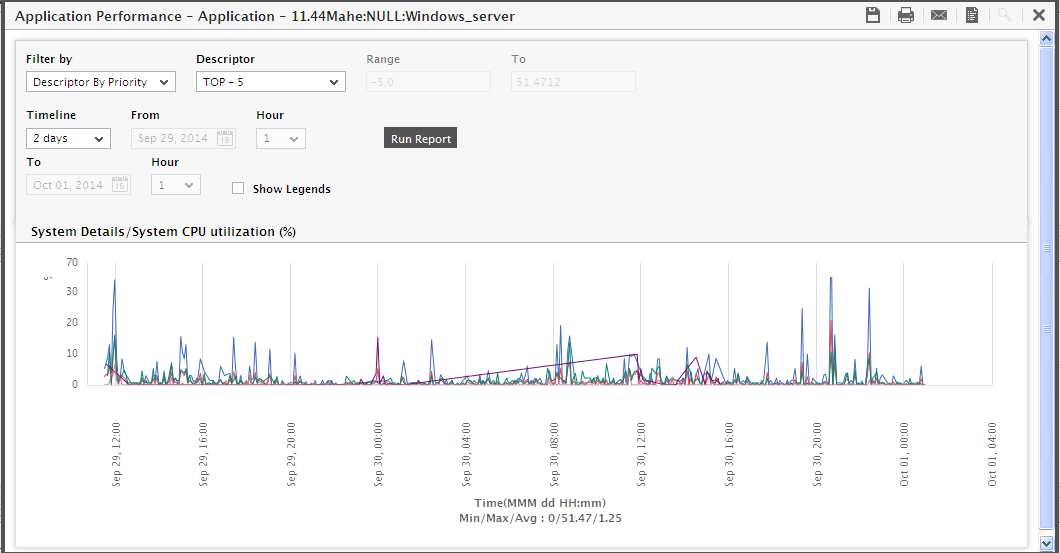This screenshot has width=1060, height=553.
Task: Open the From date calendar icon
Action: (x=225, y=139)
